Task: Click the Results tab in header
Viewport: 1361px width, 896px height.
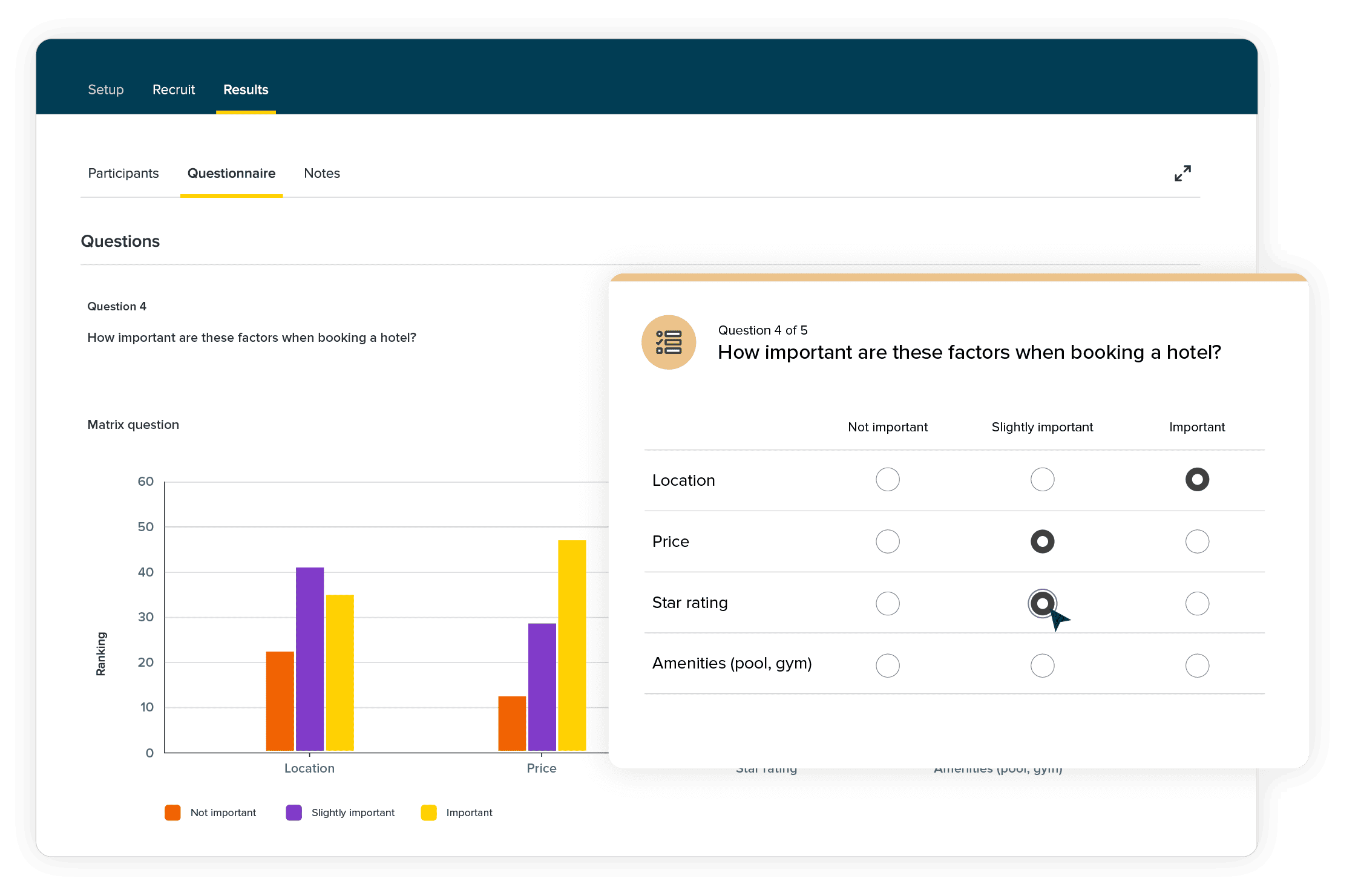Action: 246,90
